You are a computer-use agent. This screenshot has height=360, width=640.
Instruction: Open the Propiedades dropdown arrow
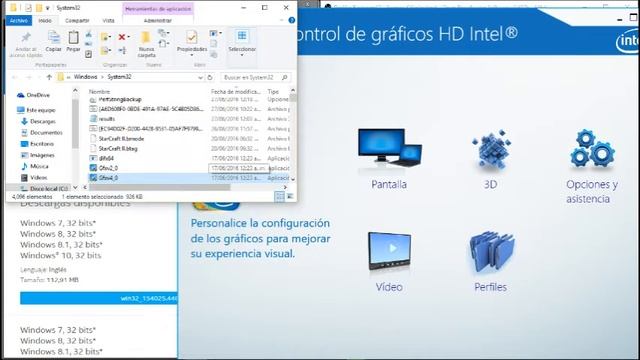(x=191, y=55)
